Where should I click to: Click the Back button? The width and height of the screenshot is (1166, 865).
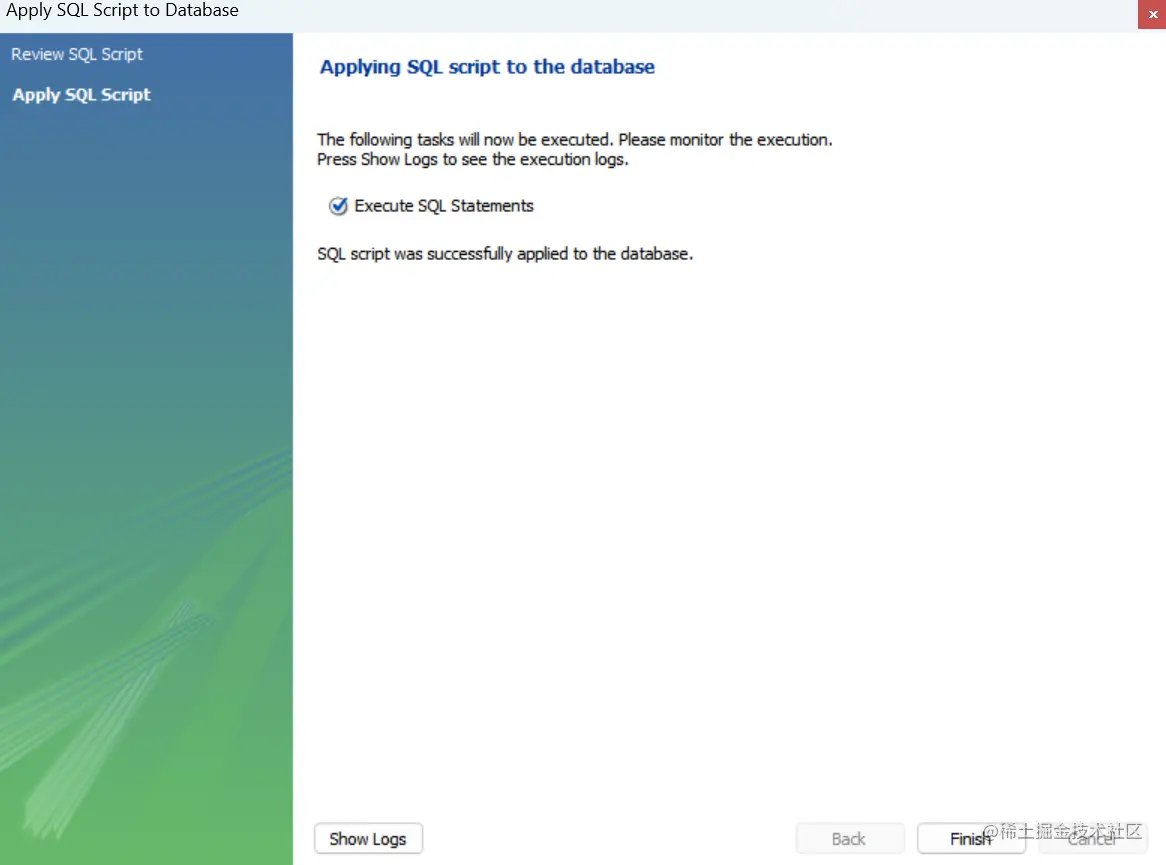click(x=850, y=838)
